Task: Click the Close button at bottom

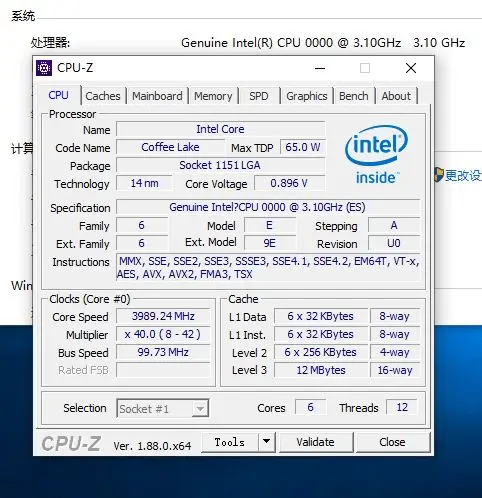Action: (392, 442)
